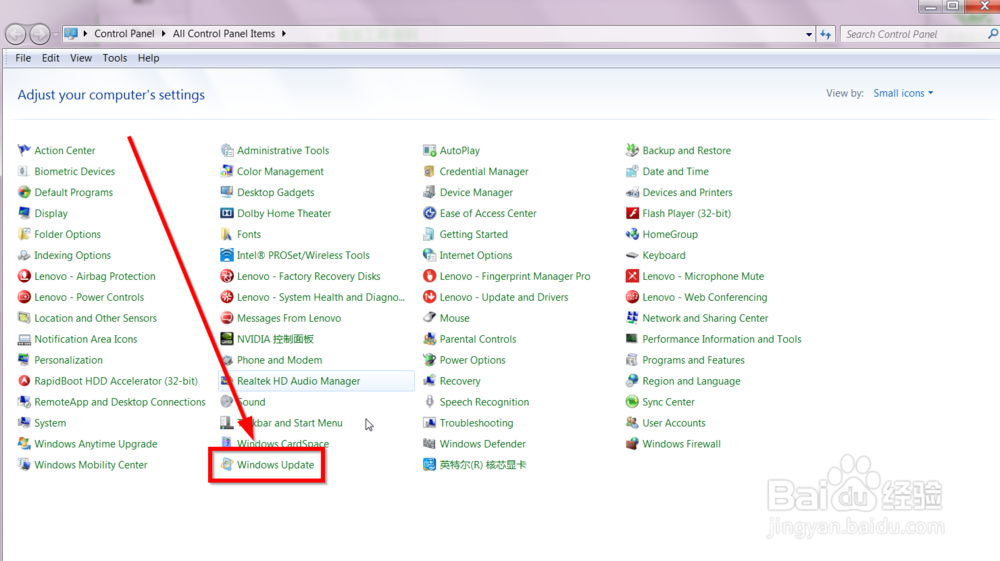Open the User Accounts link
The image size is (1000, 561).
point(673,423)
